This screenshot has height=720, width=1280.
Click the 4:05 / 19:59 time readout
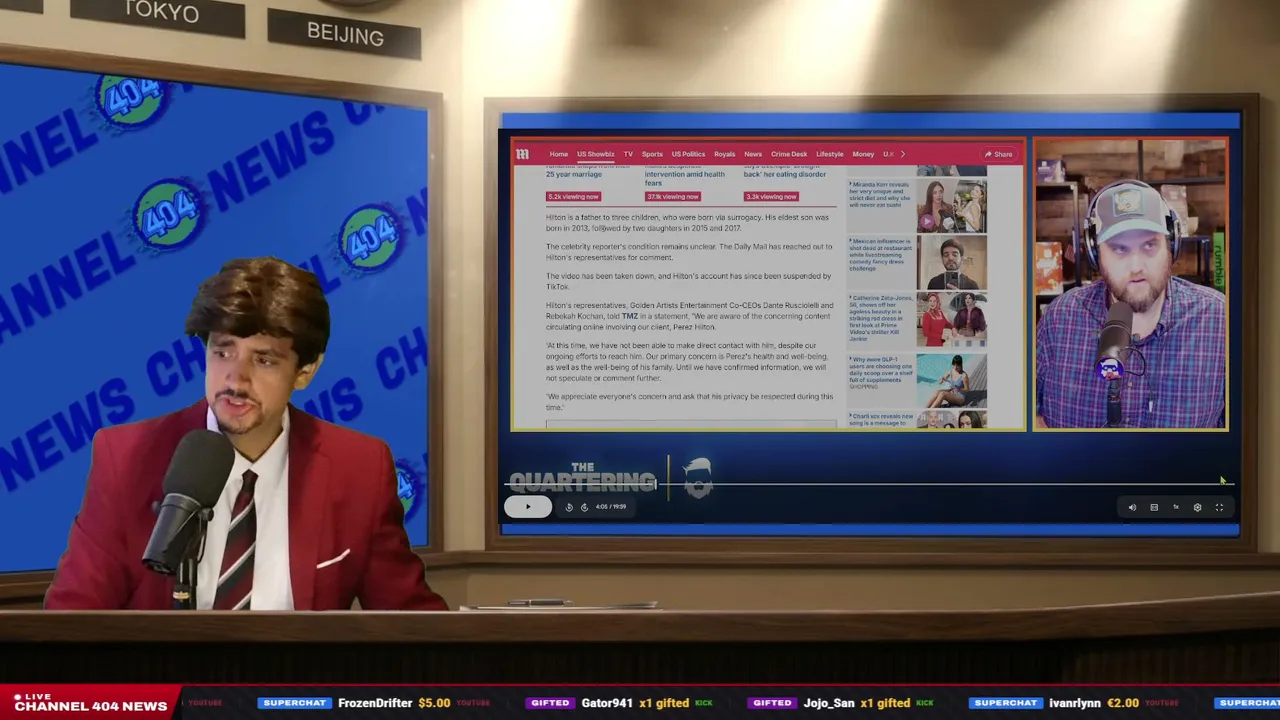pos(611,507)
